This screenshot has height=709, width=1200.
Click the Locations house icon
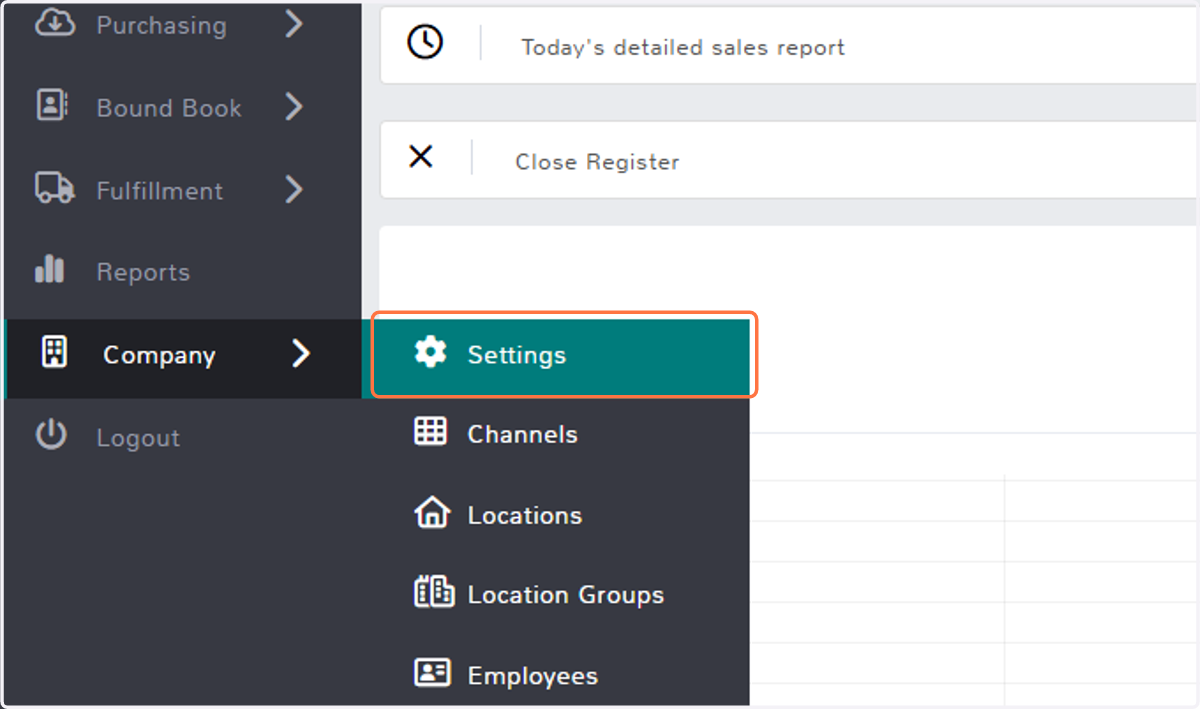[x=432, y=513]
